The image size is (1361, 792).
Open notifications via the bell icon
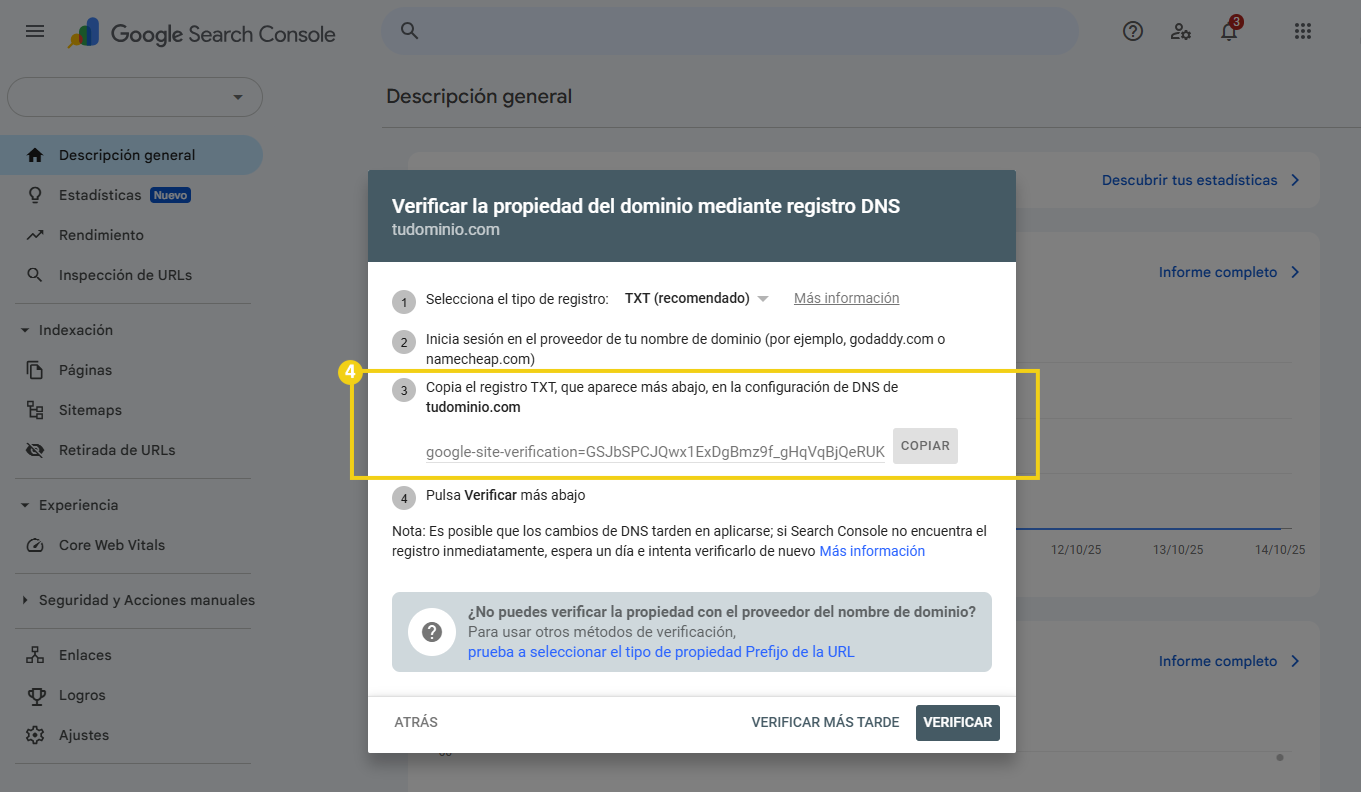(1228, 31)
